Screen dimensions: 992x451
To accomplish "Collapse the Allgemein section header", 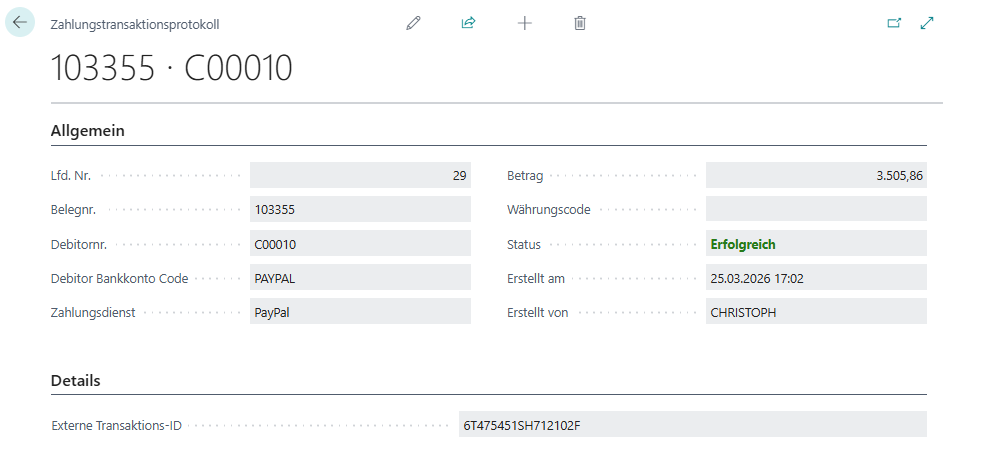I will point(88,131).
